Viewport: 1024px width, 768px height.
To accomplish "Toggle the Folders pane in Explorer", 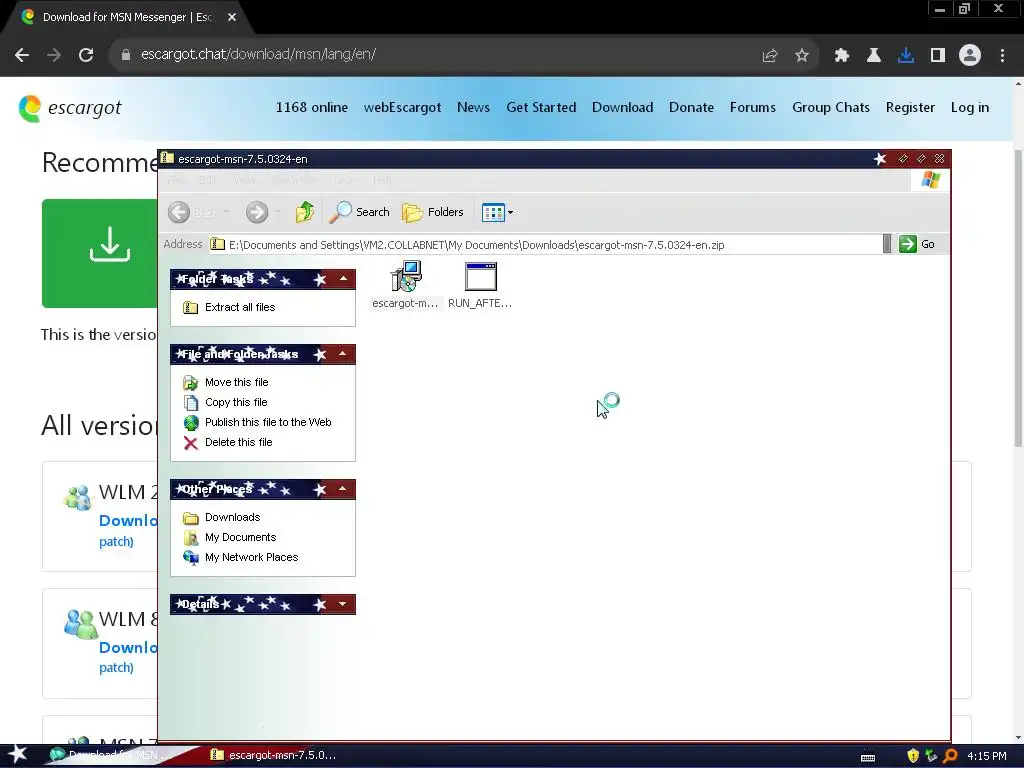I will (432, 212).
